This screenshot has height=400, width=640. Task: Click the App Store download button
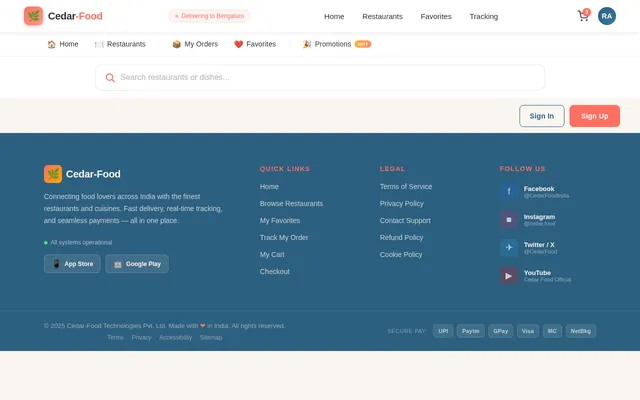tap(72, 264)
